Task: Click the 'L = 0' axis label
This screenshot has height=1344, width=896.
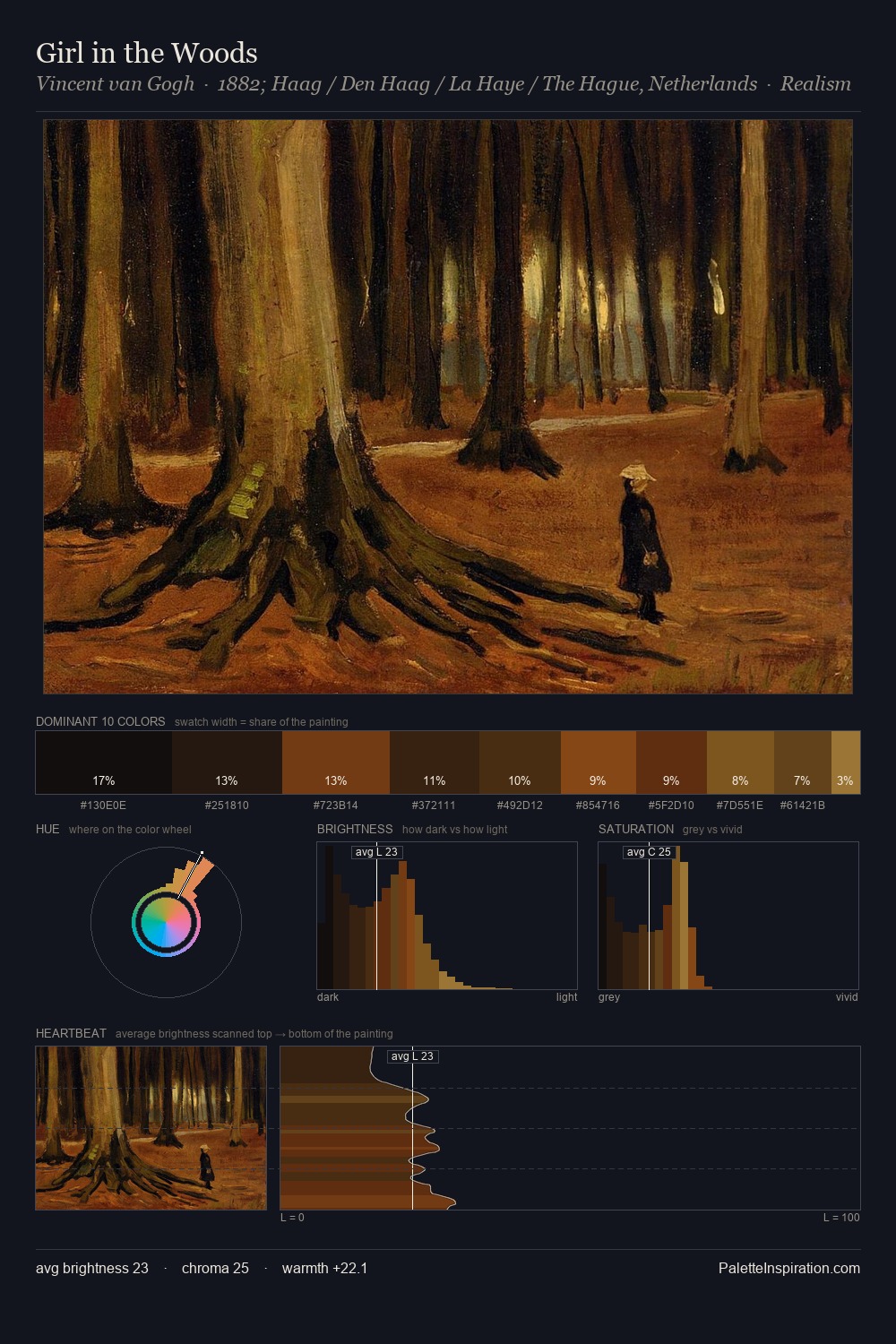Action: click(292, 1218)
